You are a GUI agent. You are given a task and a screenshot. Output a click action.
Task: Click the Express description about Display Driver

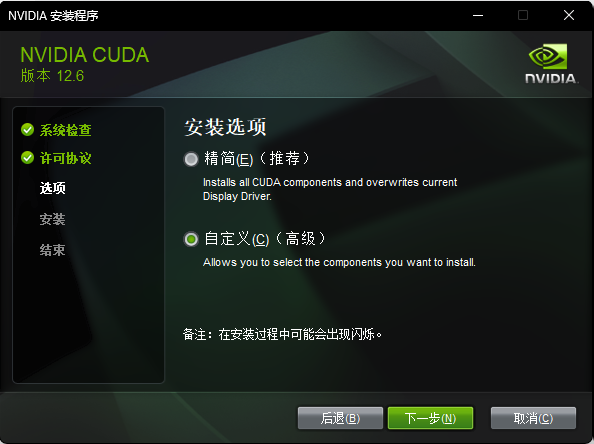[330, 189]
